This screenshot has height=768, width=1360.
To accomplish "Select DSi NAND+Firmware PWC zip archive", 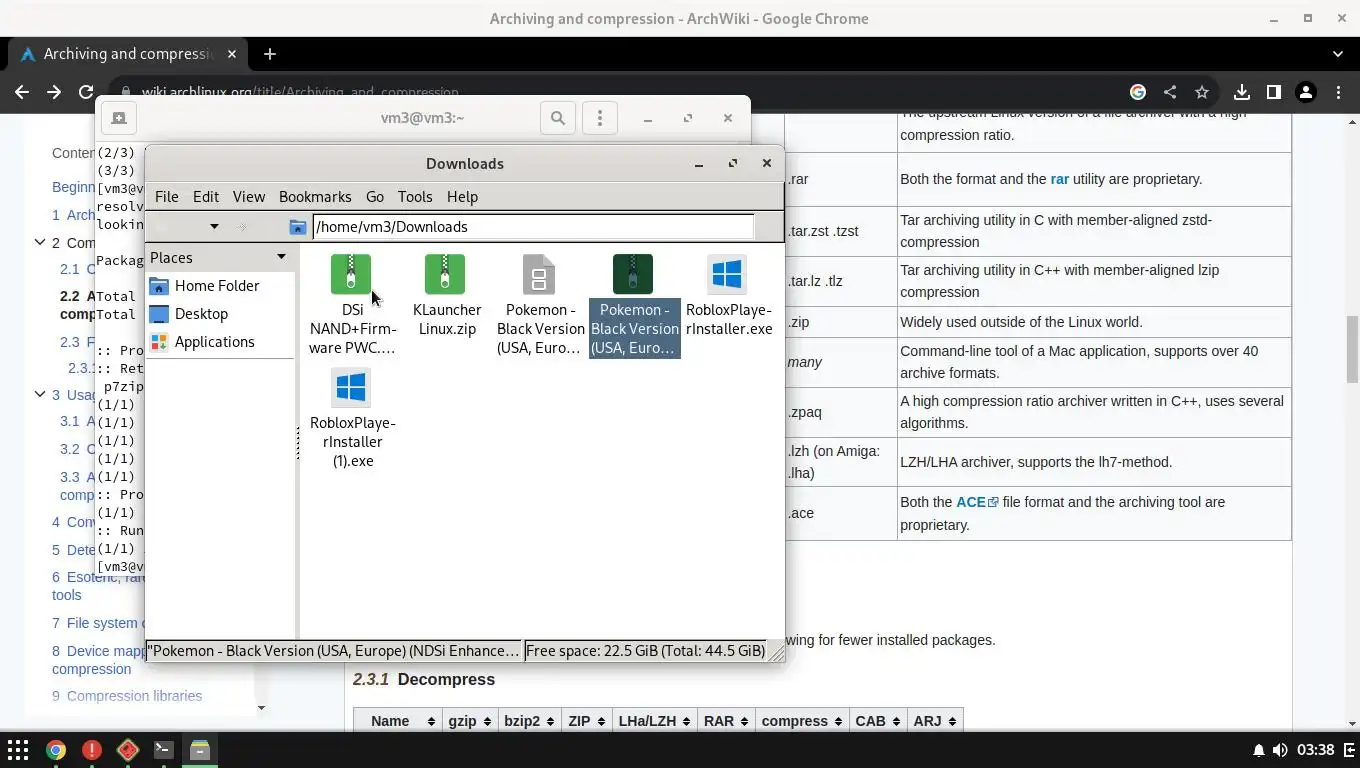I will pyautogui.click(x=352, y=305).
